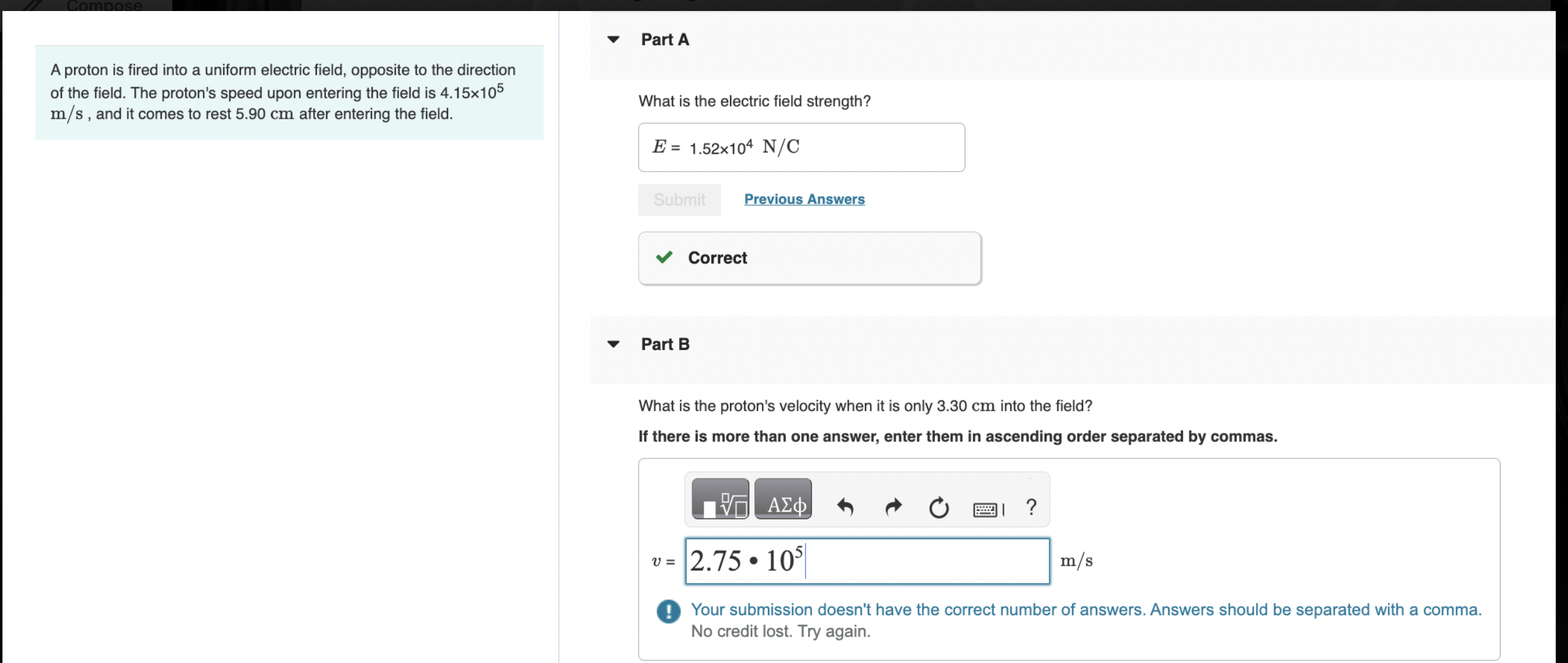The height and width of the screenshot is (663, 1568).
Task: Click the warning exclamation icon
Action: pos(668,611)
